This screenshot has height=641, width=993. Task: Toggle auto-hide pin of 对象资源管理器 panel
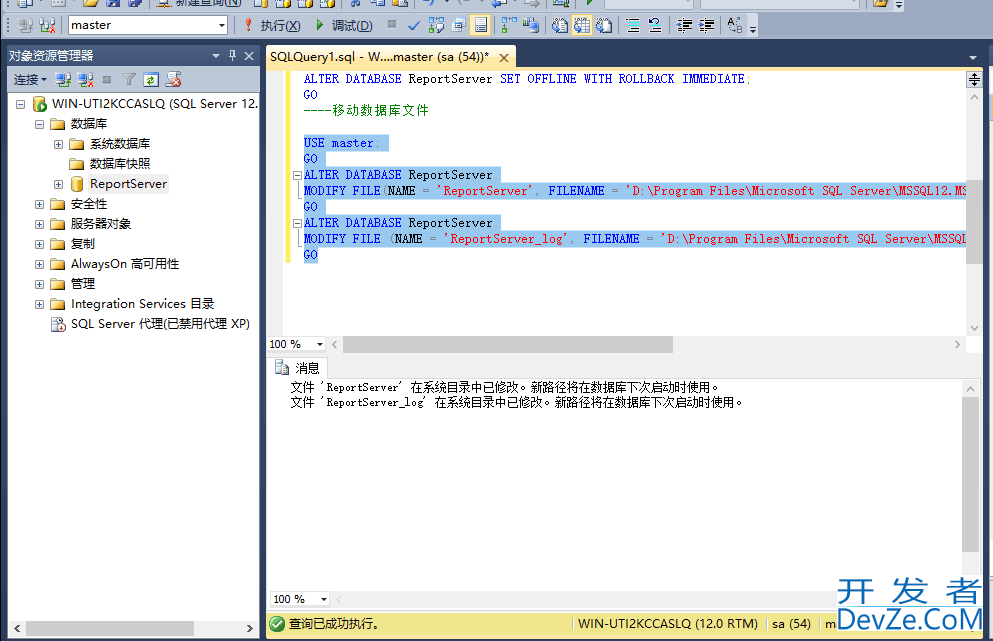(x=232, y=56)
